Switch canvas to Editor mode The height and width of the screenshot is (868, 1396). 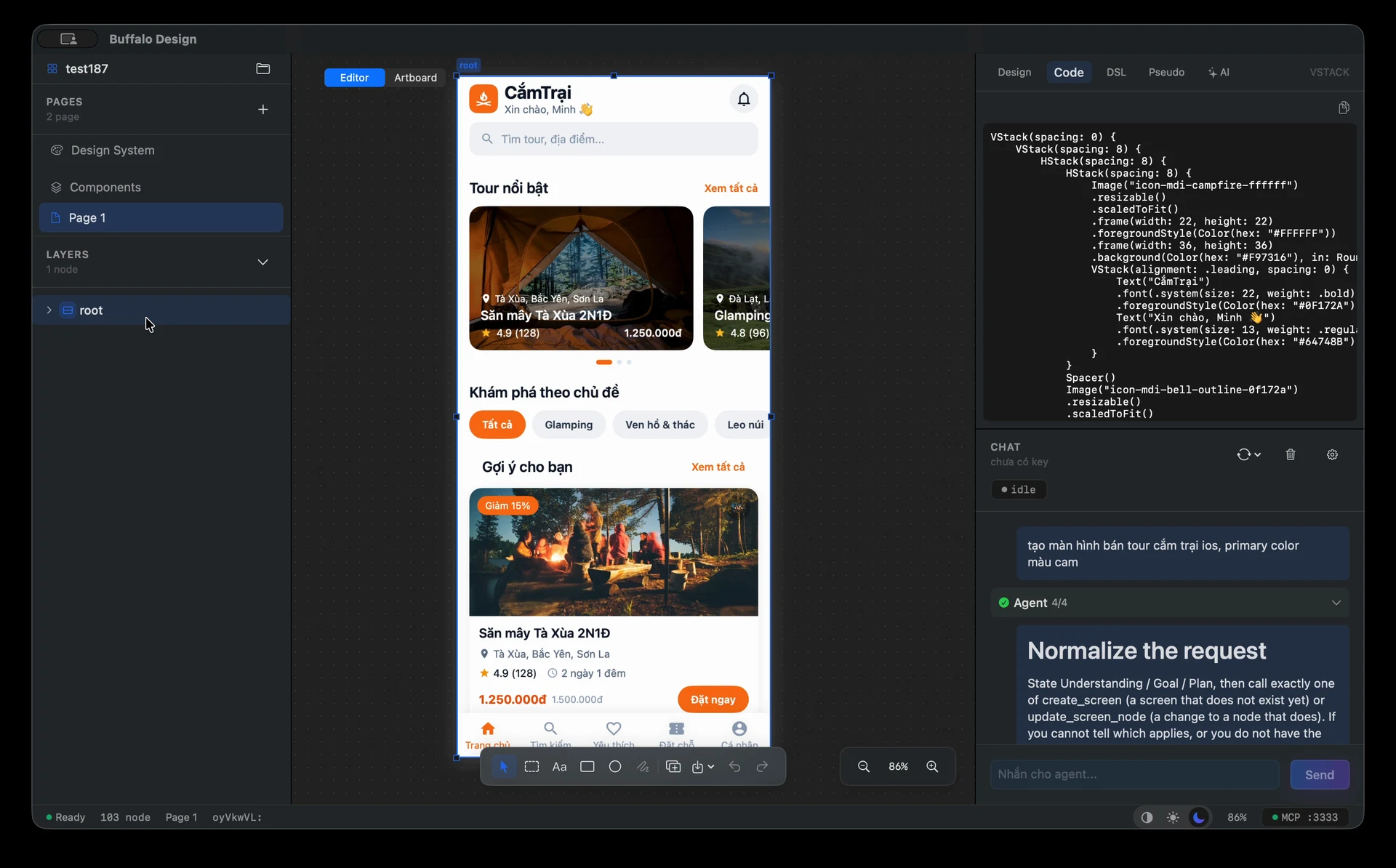pos(354,78)
